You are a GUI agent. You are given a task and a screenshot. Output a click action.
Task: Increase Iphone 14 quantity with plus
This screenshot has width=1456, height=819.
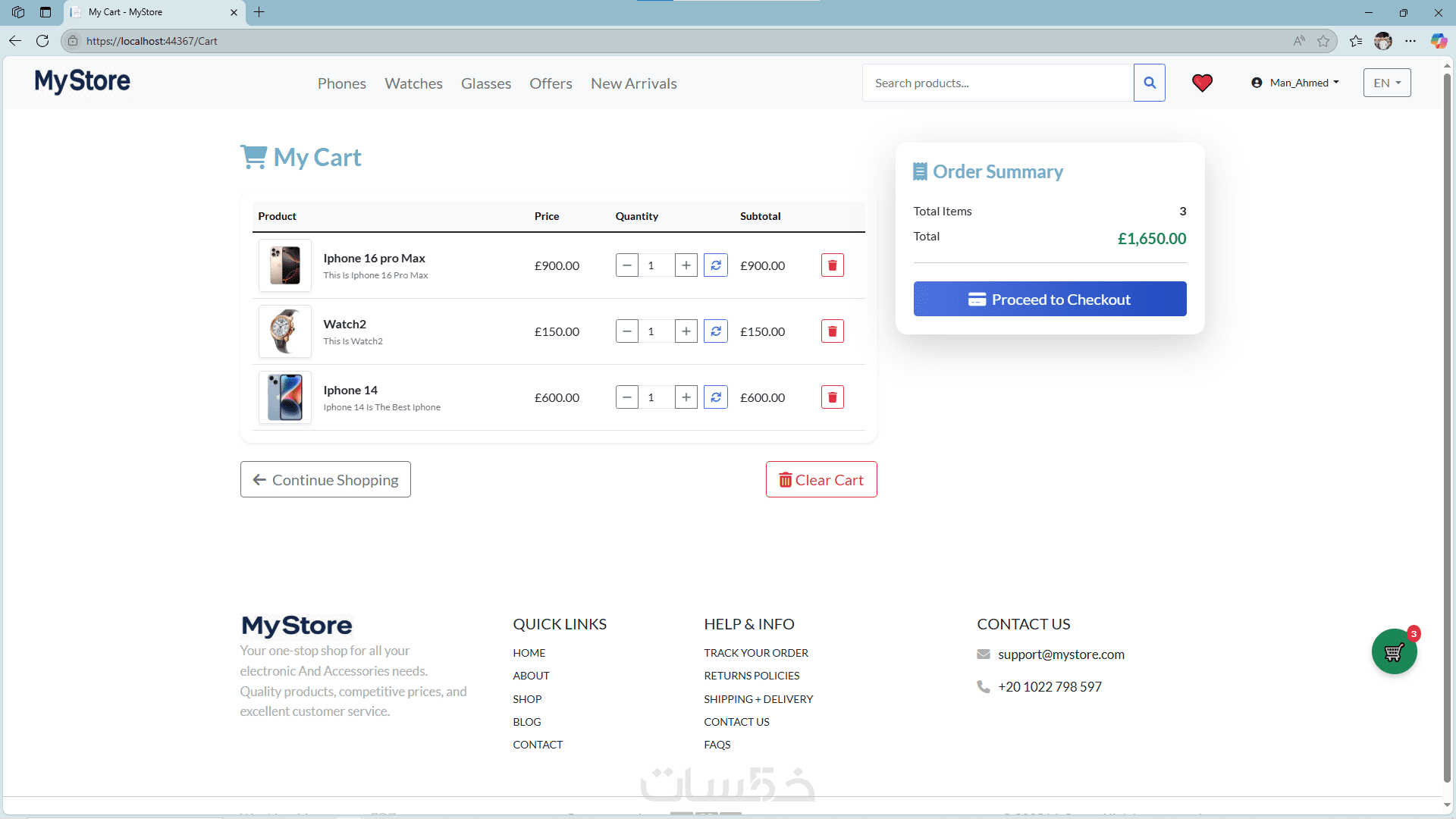[x=686, y=397]
